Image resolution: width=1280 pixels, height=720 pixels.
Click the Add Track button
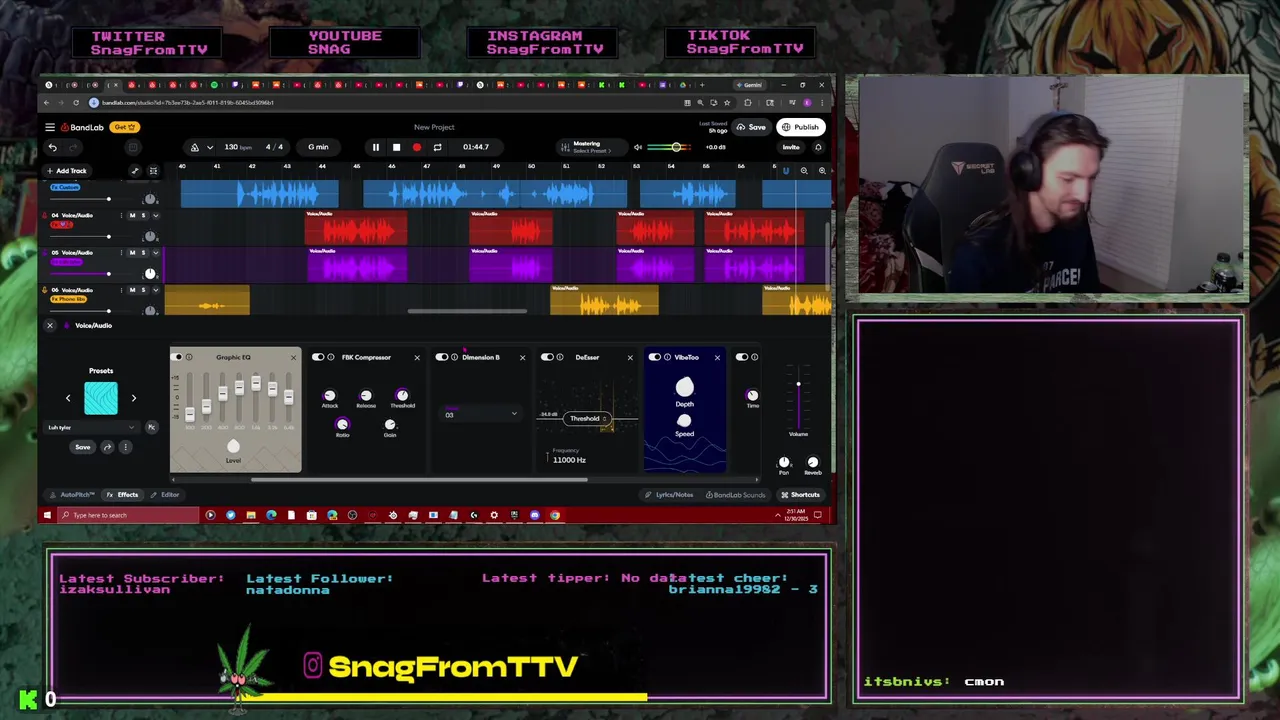coord(66,171)
